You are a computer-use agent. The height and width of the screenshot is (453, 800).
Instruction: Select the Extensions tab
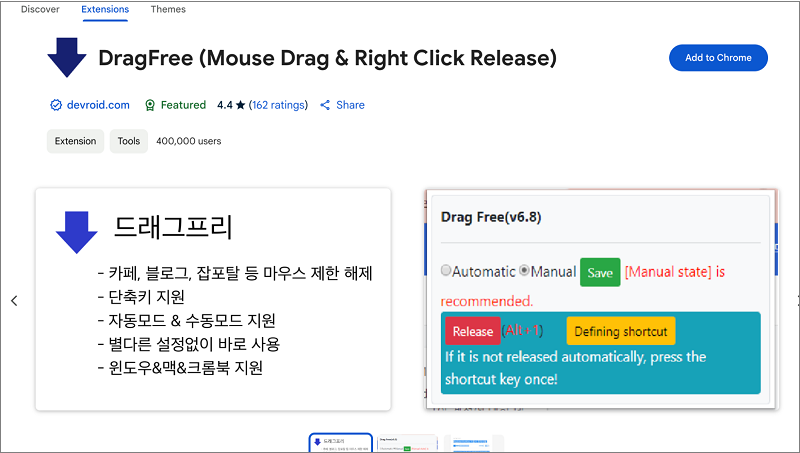(x=105, y=9)
